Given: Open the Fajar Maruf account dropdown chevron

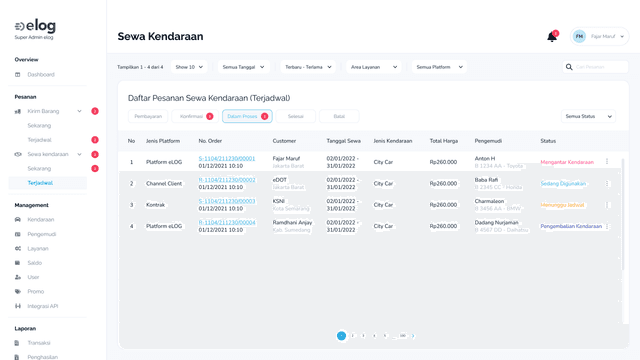Looking at the screenshot, I should click(x=622, y=37).
